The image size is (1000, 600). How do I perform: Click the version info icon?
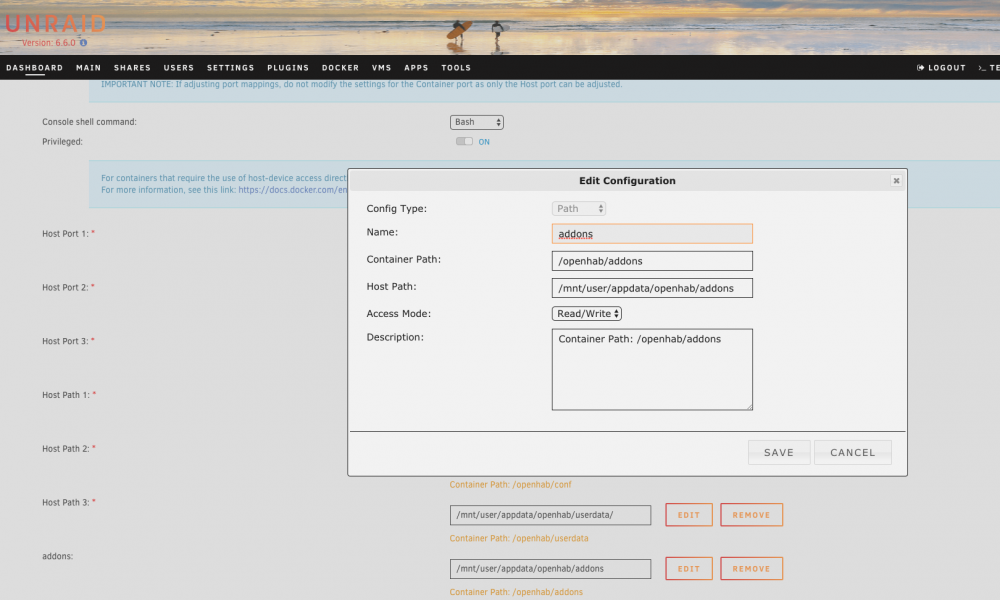[84, 43]
